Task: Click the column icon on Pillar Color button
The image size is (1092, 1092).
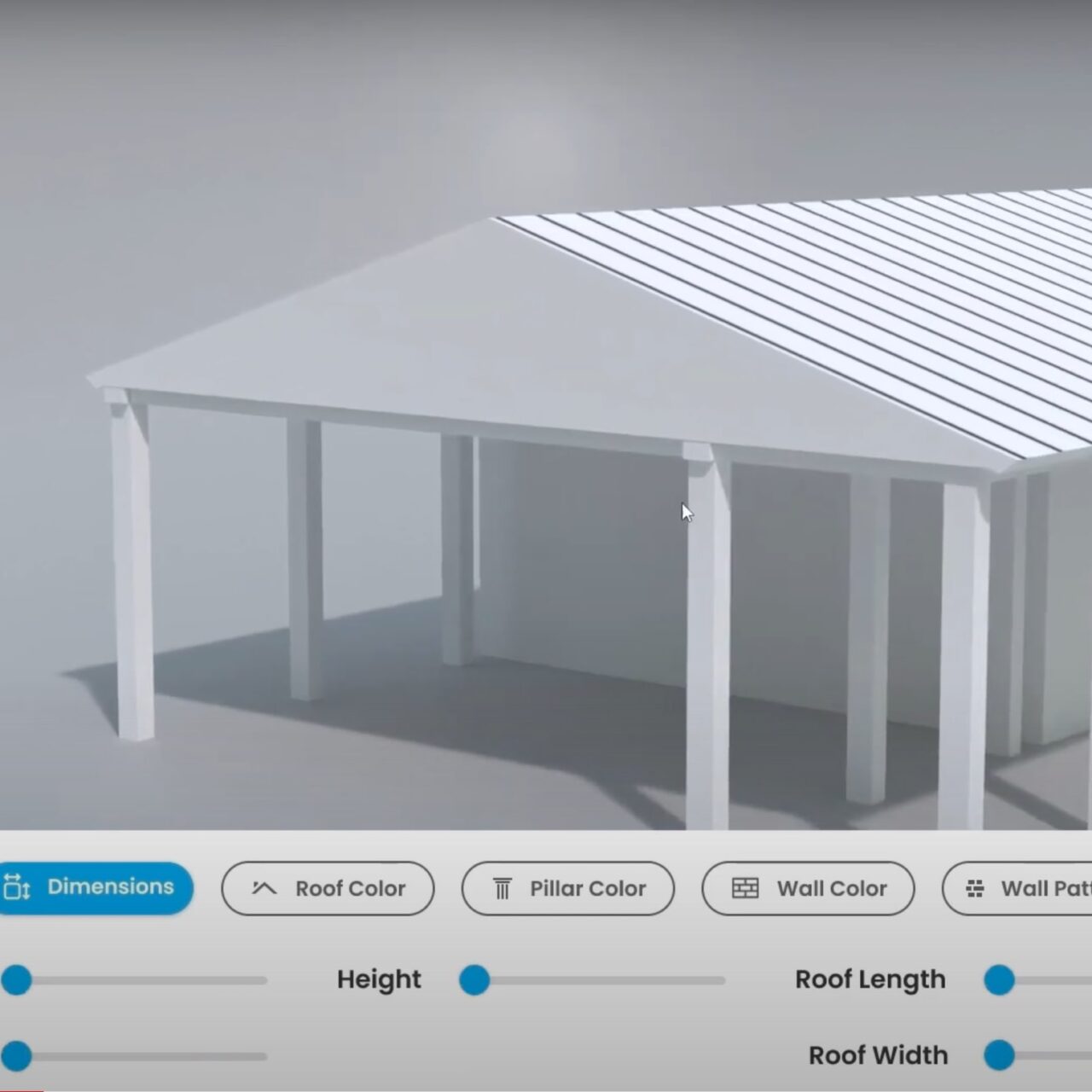Action: (502, 887)
